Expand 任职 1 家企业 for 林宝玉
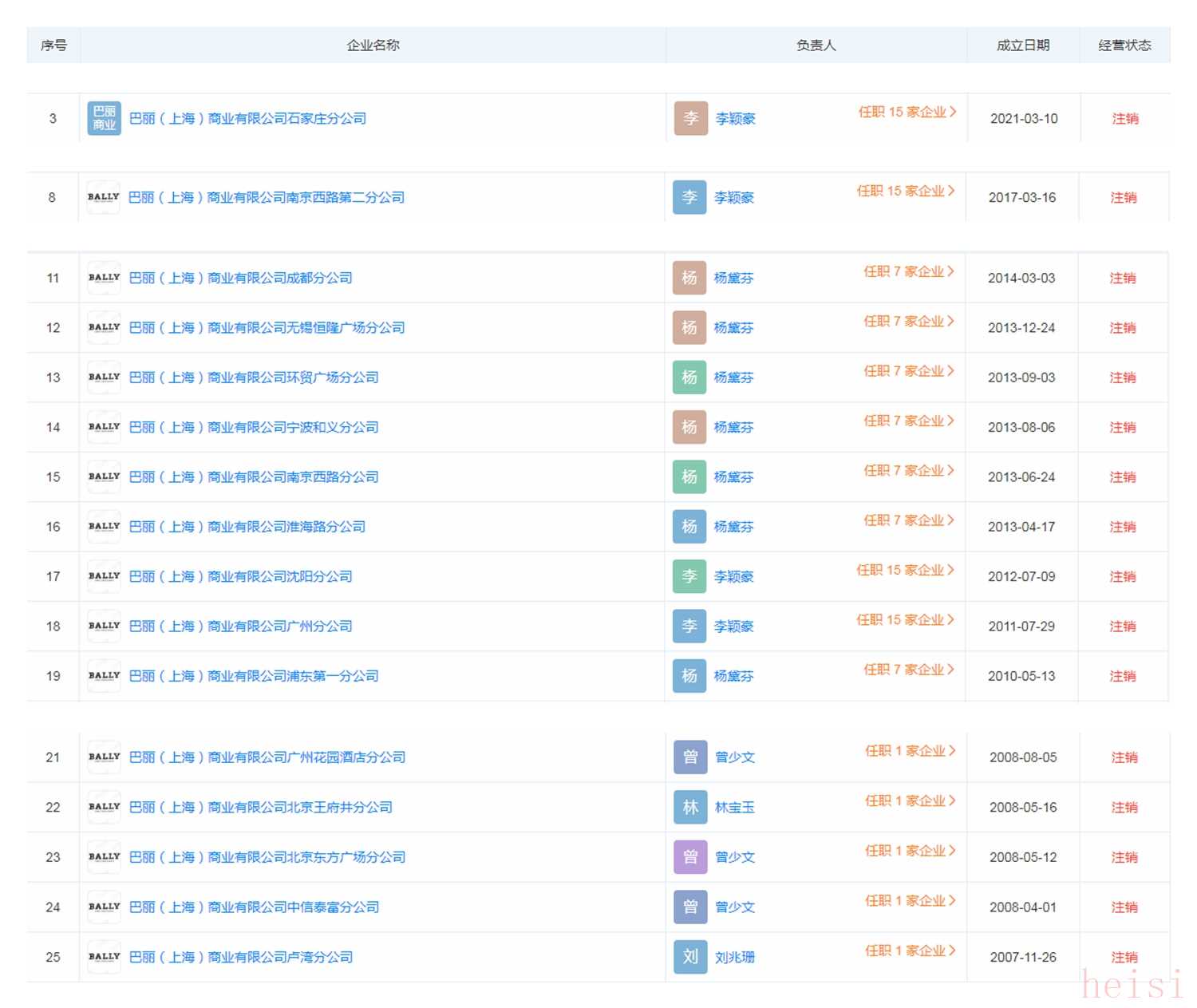Viewport: 1197px width, 1008px height. (910, 800)
